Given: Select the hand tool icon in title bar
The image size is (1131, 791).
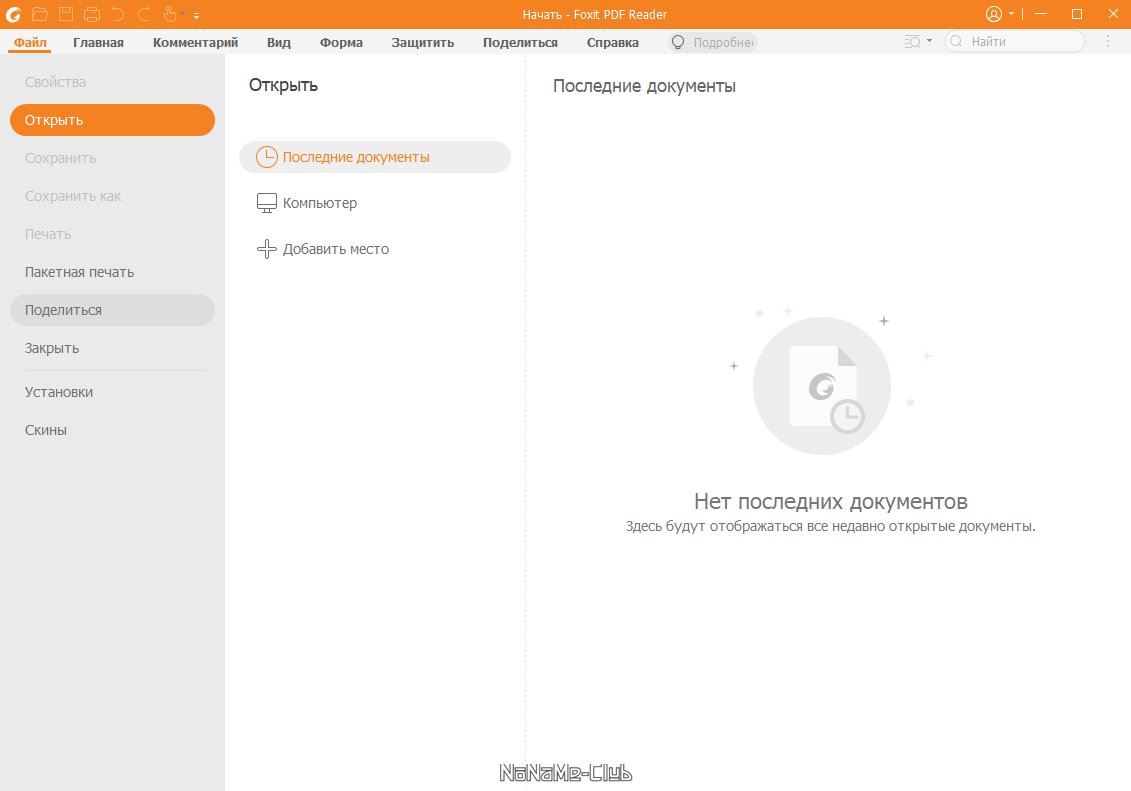Looking at the screenshot, I should tap(169, 14).
